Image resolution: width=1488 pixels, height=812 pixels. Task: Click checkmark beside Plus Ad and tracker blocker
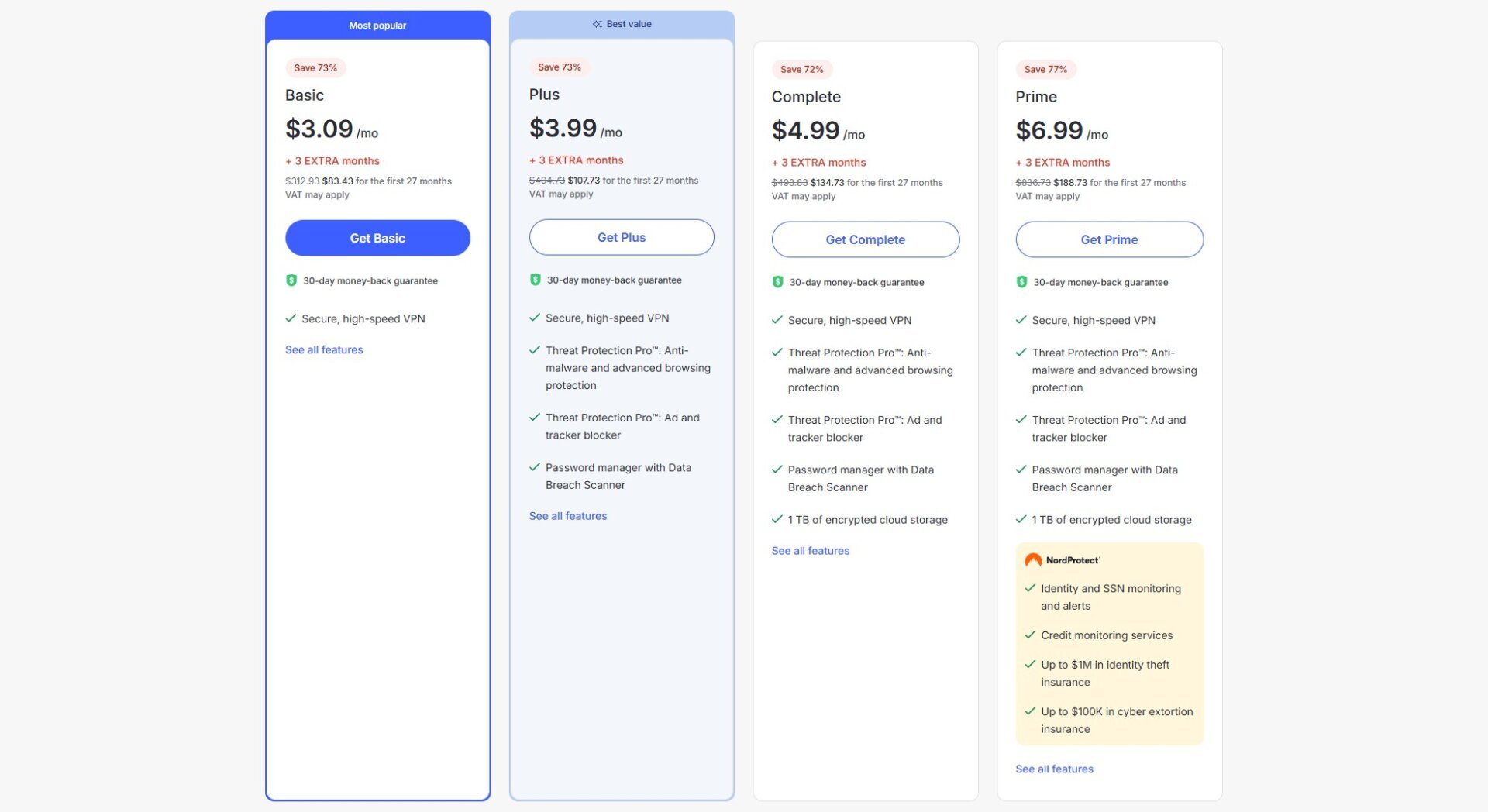[x=535, y=418]
